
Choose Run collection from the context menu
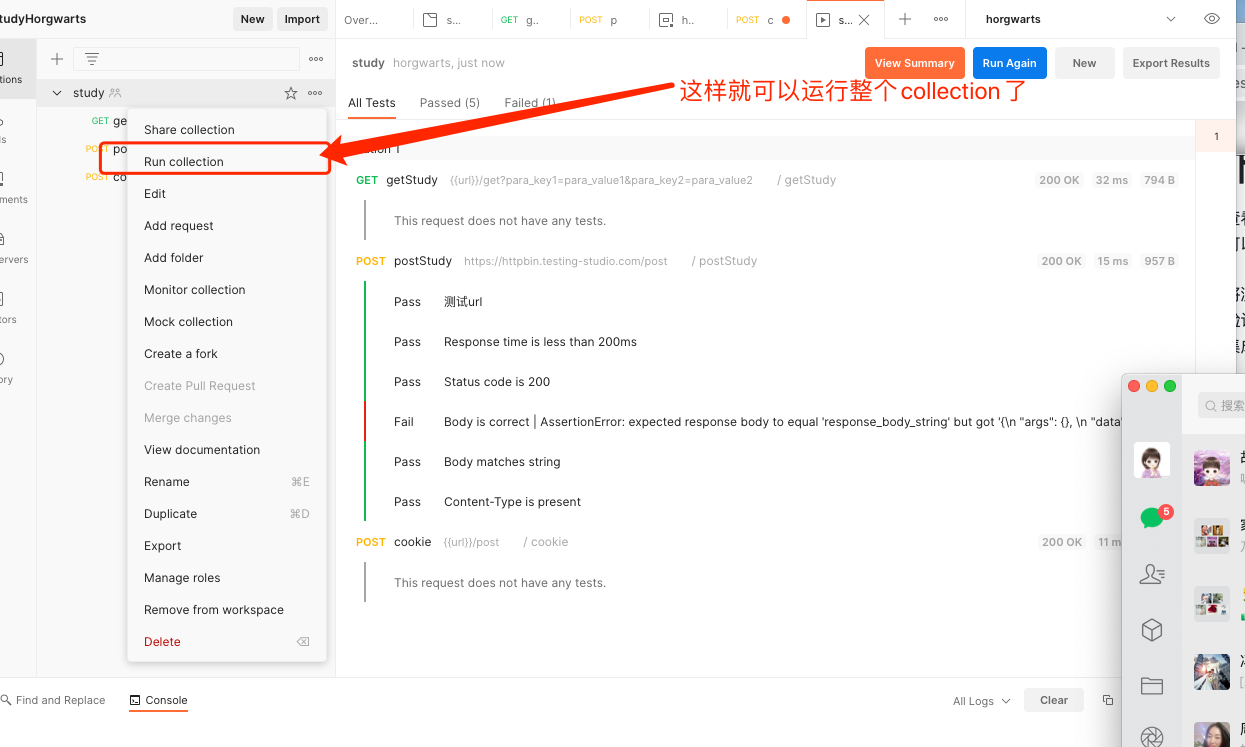click(184, 162)
